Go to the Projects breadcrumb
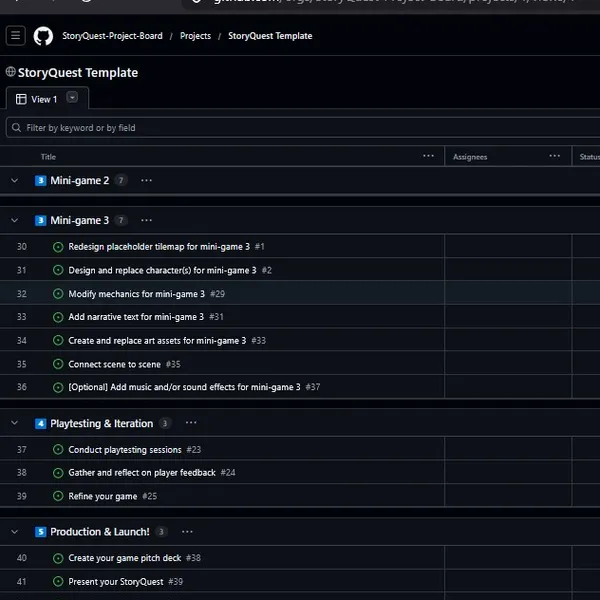This screenshot has height=600, width=600. click(195, 36)
